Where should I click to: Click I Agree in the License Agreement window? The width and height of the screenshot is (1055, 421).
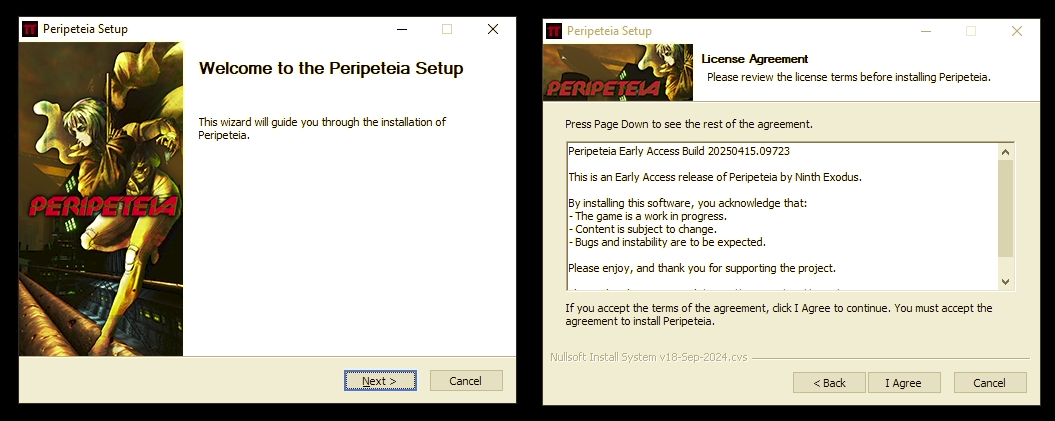(903, 383)
